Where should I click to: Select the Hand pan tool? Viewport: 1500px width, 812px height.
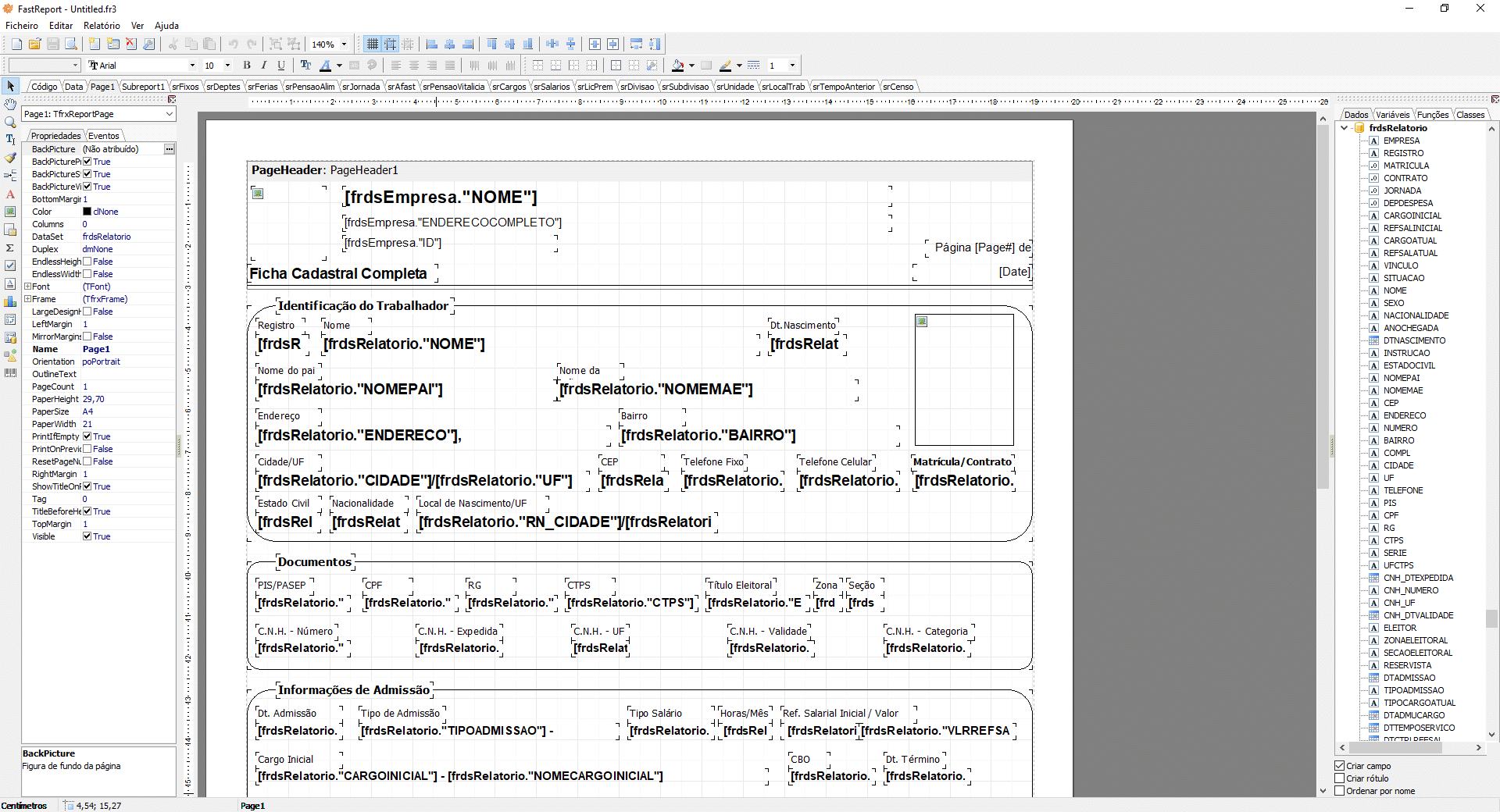[x=10, y=104]
